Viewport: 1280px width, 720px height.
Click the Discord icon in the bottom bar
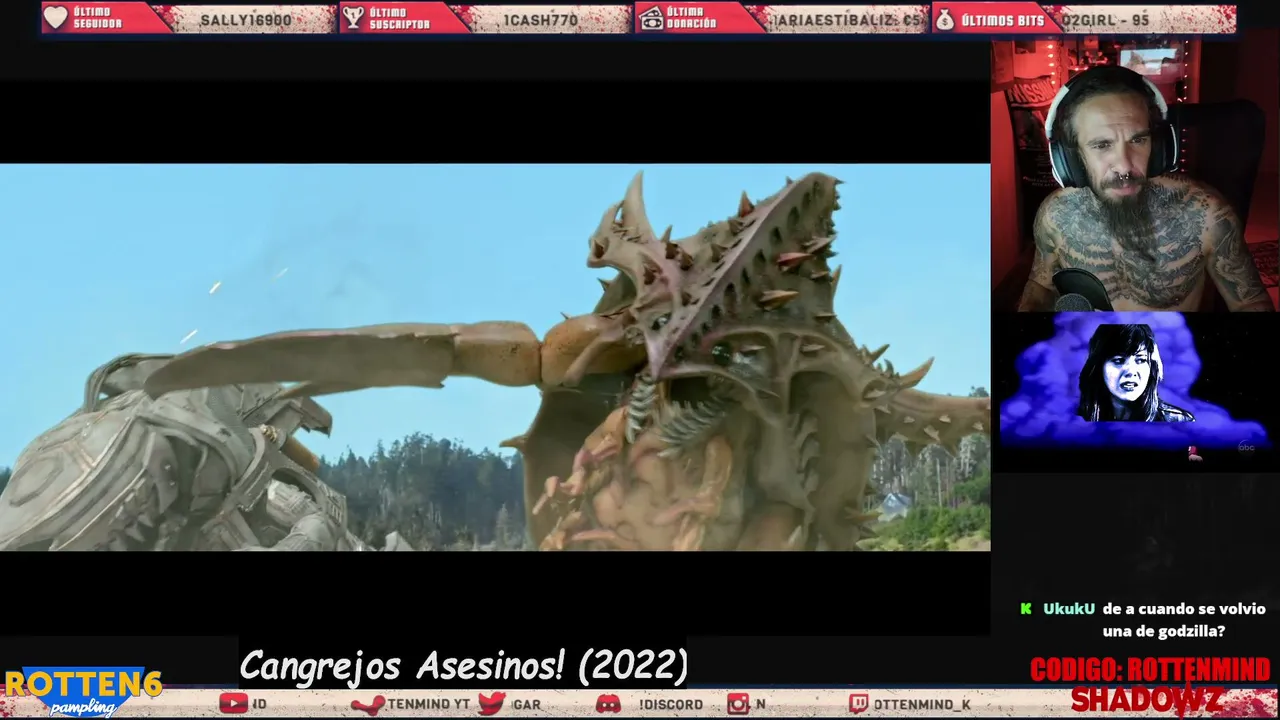[608, 704]
